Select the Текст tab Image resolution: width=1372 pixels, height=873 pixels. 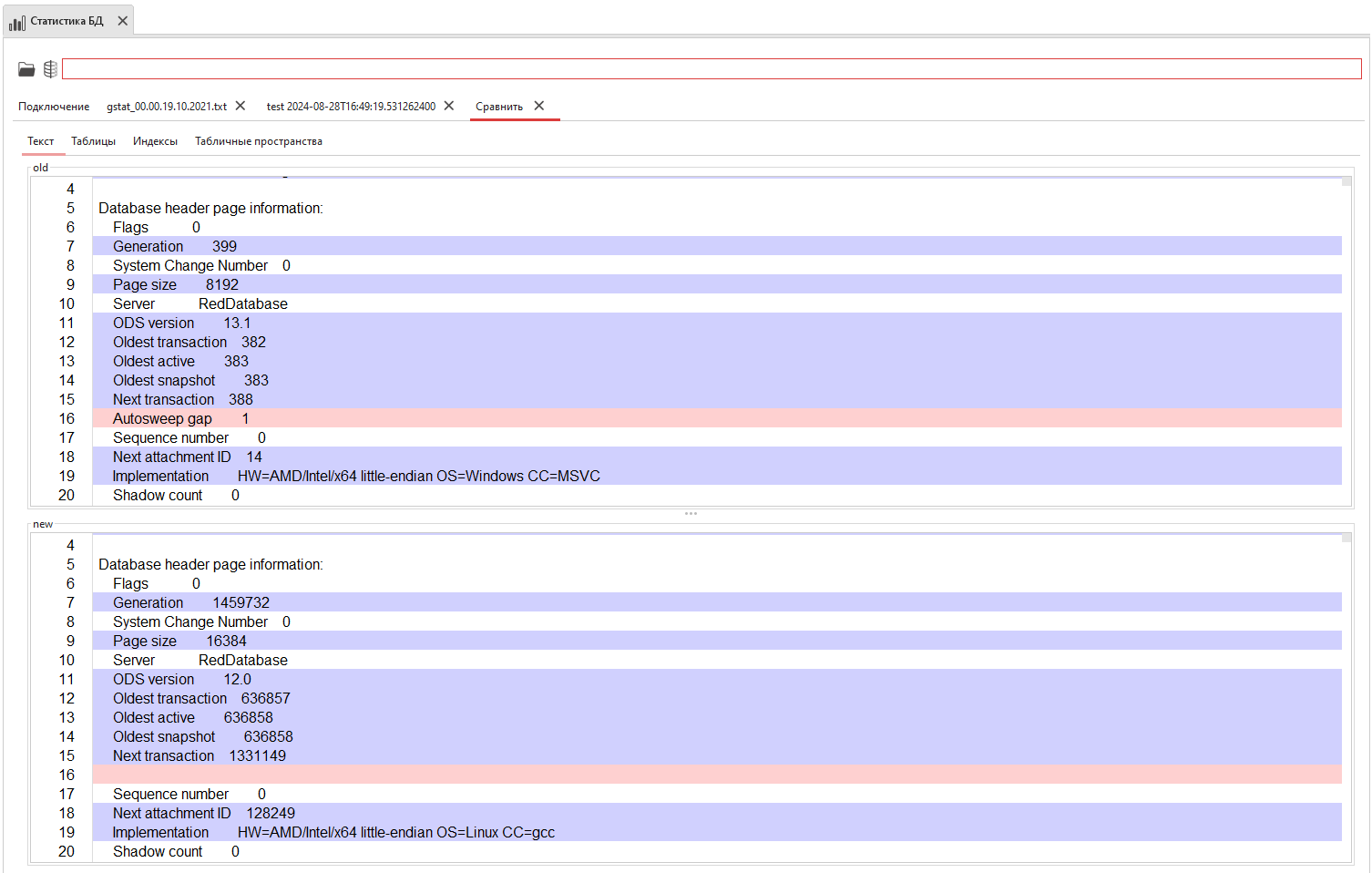41,141
